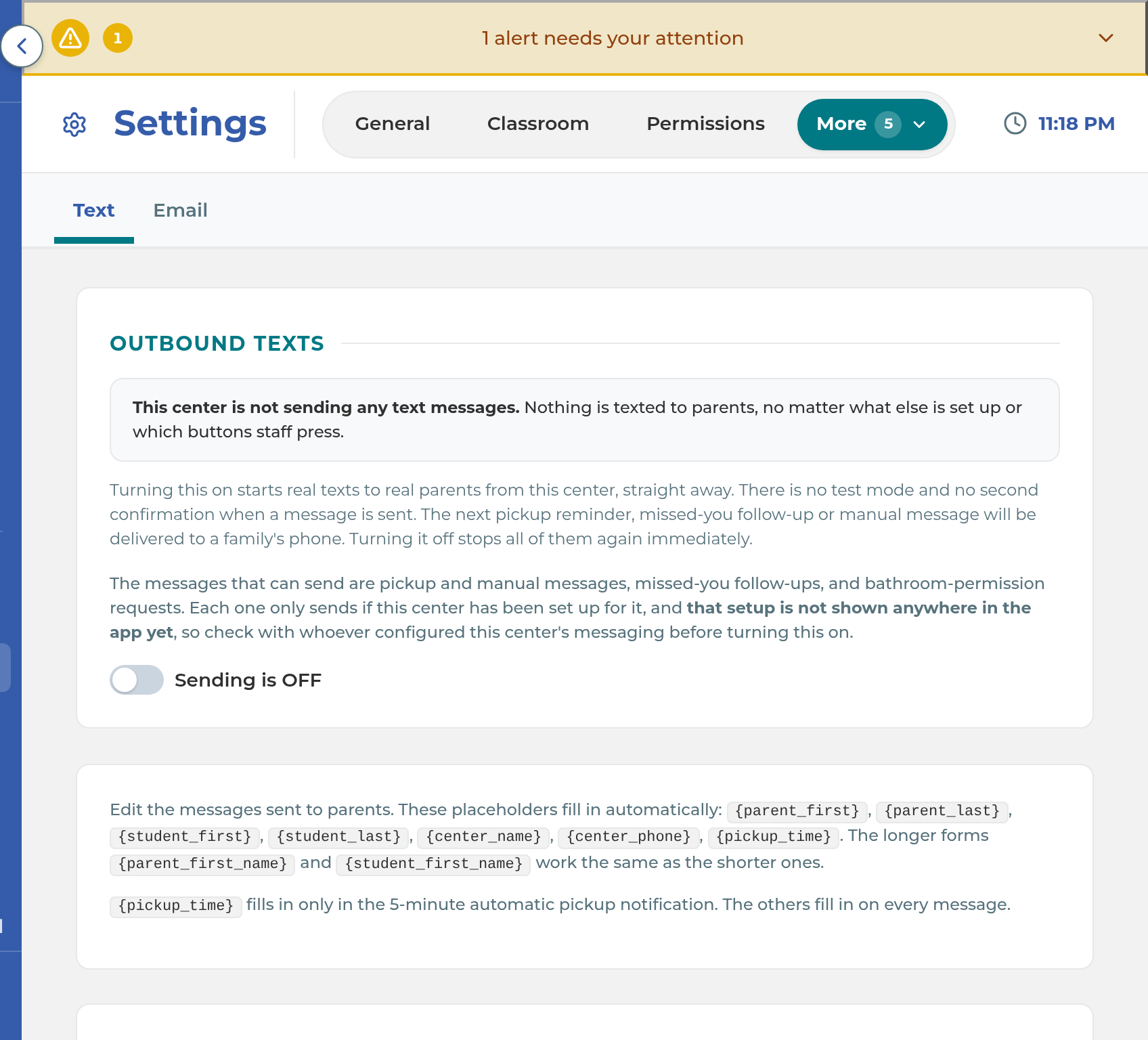Viewport: 1148px width, 1040px height.
Task: Click the 'Sending is OFF' label
Action: [x=248, y=680]
